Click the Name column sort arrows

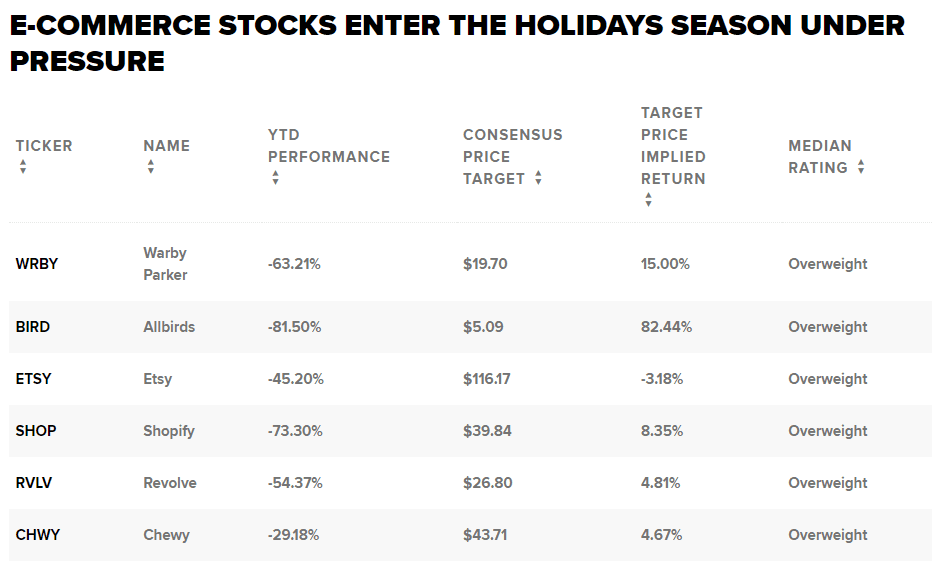pos(151,167)
